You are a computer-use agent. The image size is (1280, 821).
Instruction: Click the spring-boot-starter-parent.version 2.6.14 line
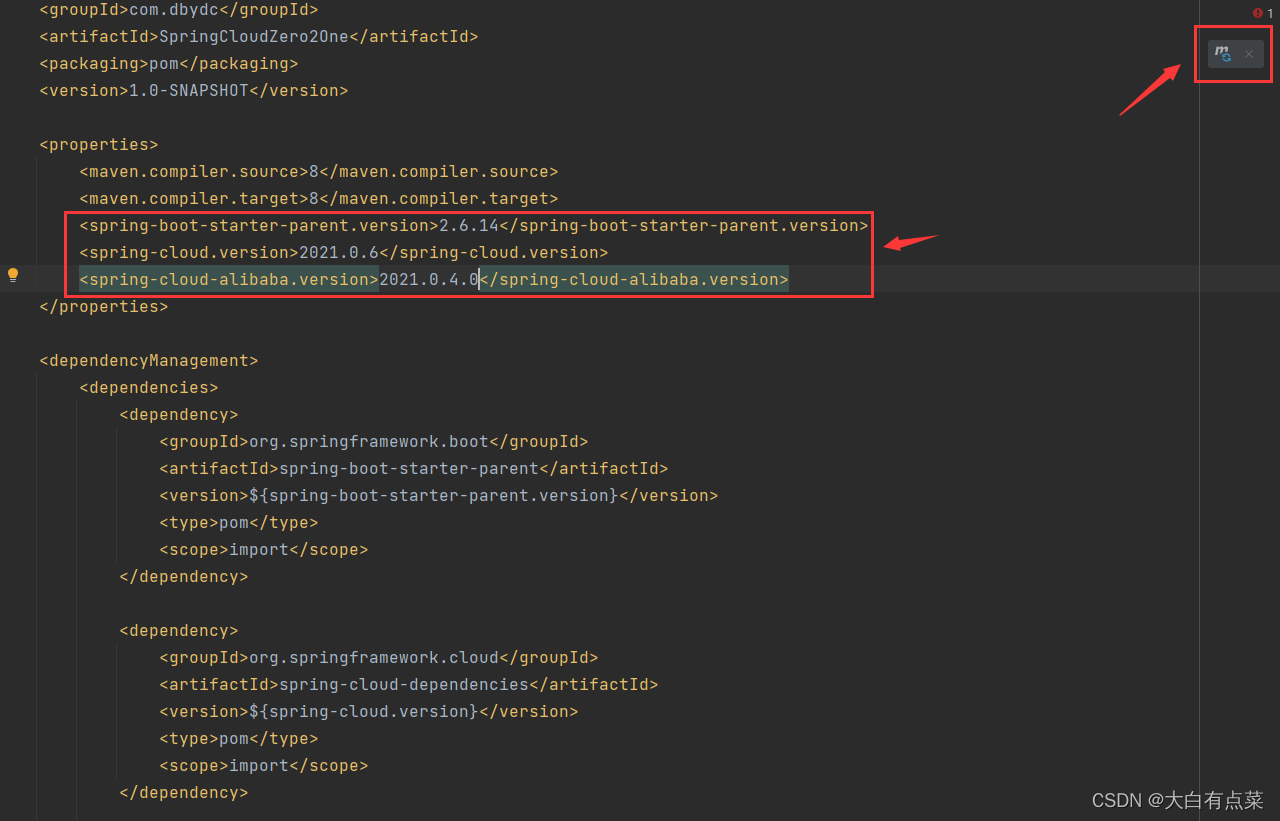click(x=474, y=226)
